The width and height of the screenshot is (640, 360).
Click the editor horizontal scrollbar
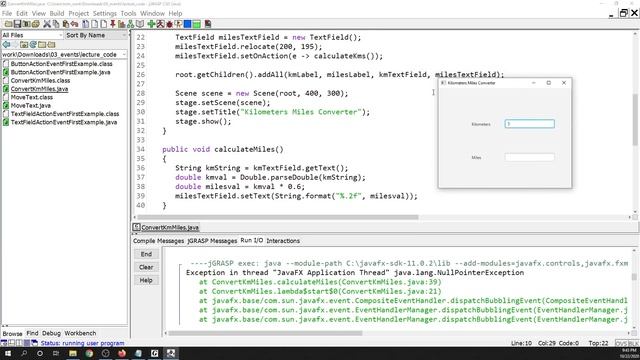pyautogui.click(x=278, y=217)
